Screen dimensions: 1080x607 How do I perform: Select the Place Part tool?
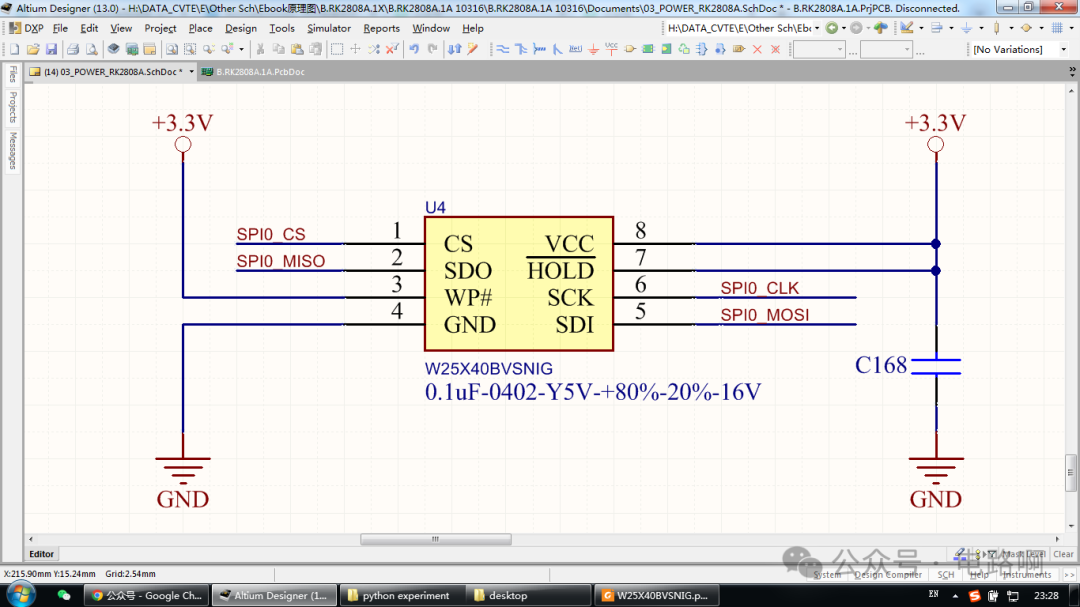(x=630, y=50)
